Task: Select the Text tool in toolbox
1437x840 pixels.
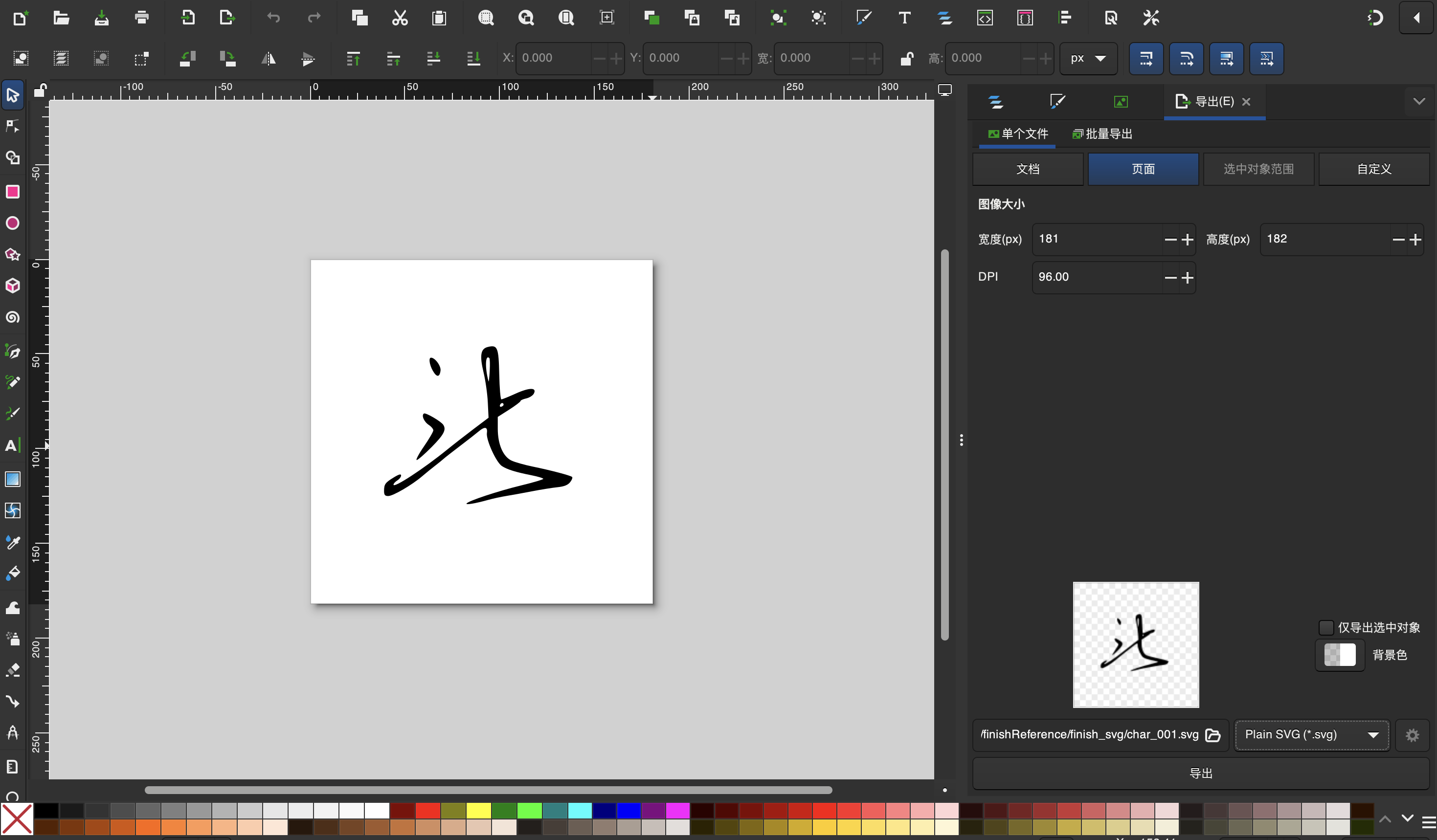Action: 13,445
